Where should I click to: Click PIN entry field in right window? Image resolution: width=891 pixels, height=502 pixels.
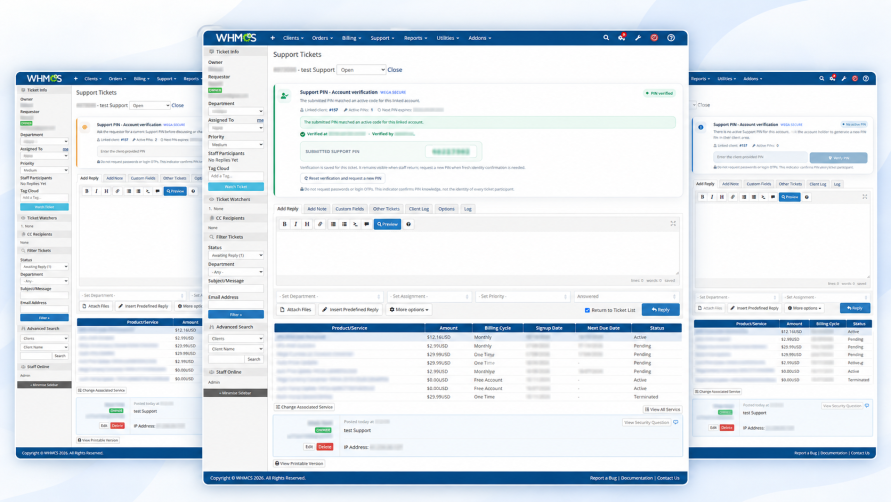(x=760, y=157)
